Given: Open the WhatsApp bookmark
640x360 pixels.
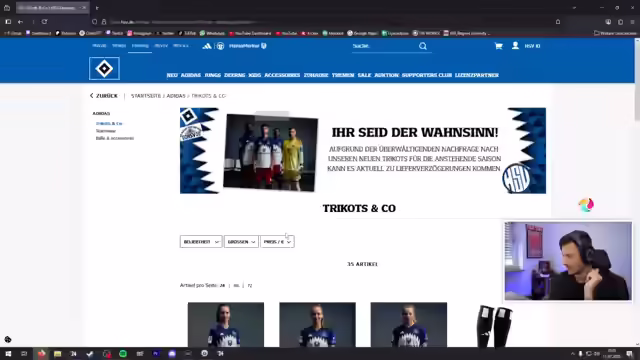Looking at the screenshot, I should [x=212, y=33].
